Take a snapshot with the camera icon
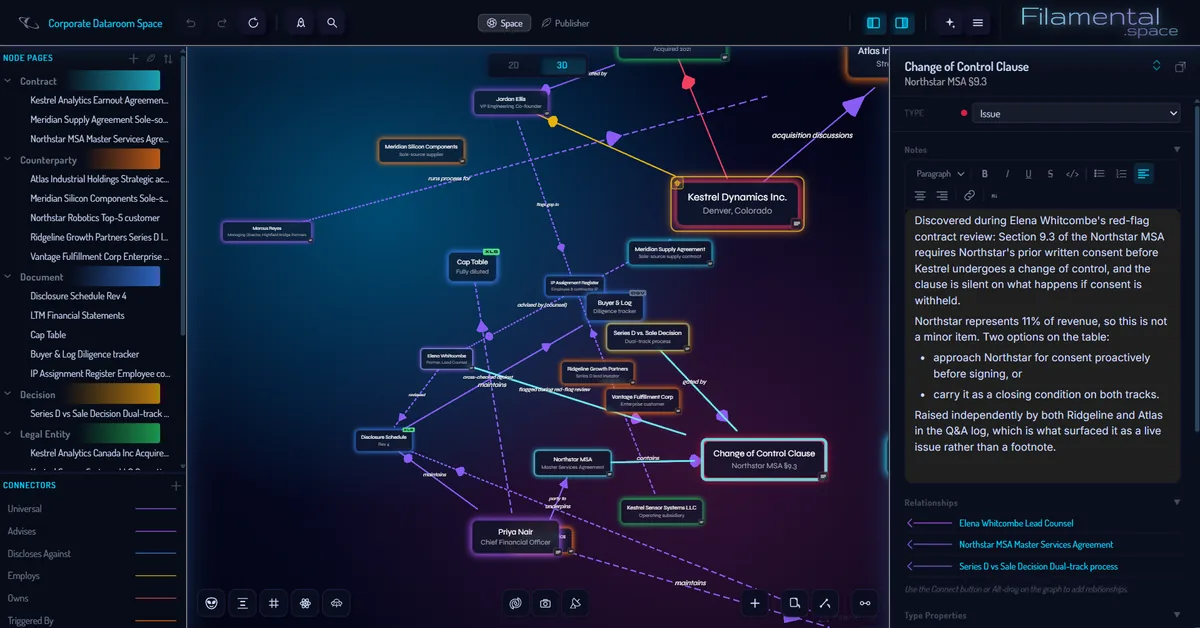The height and width of the screenshot is (628, 1200). (545, 603)
